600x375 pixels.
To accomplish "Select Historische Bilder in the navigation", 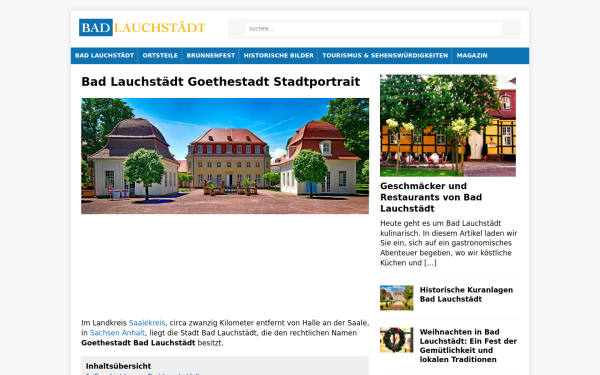I will point(278,55).
